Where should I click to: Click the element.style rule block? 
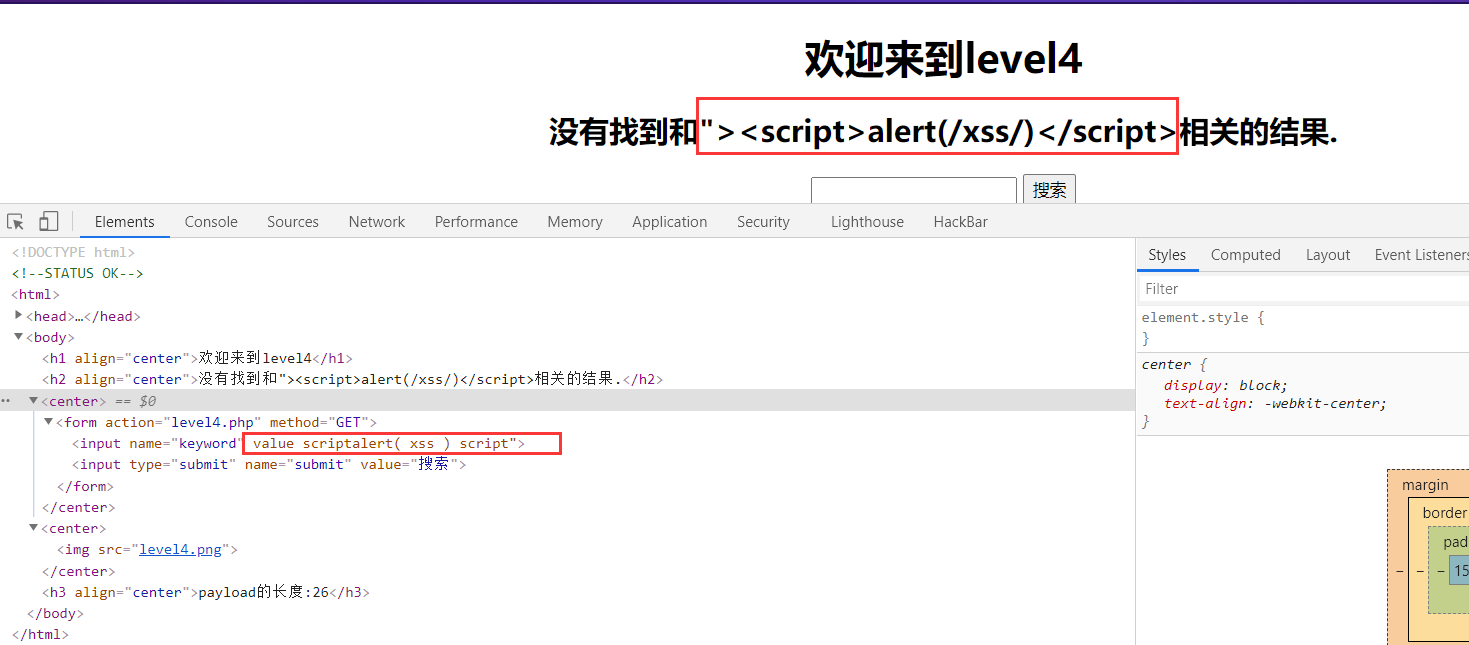coord(1303,327)
